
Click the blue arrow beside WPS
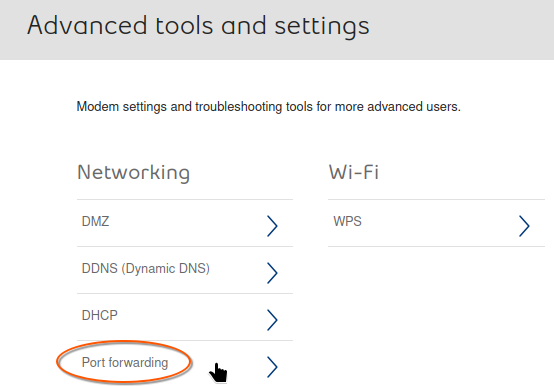pos(524,226)
